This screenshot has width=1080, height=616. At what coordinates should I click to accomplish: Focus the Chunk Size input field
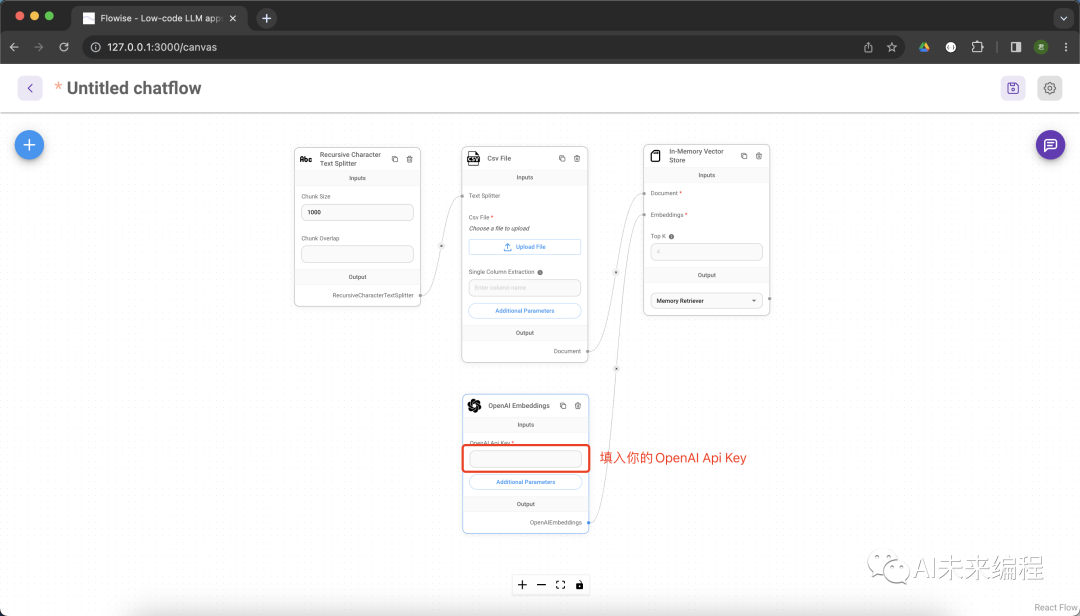coord(357,212)
